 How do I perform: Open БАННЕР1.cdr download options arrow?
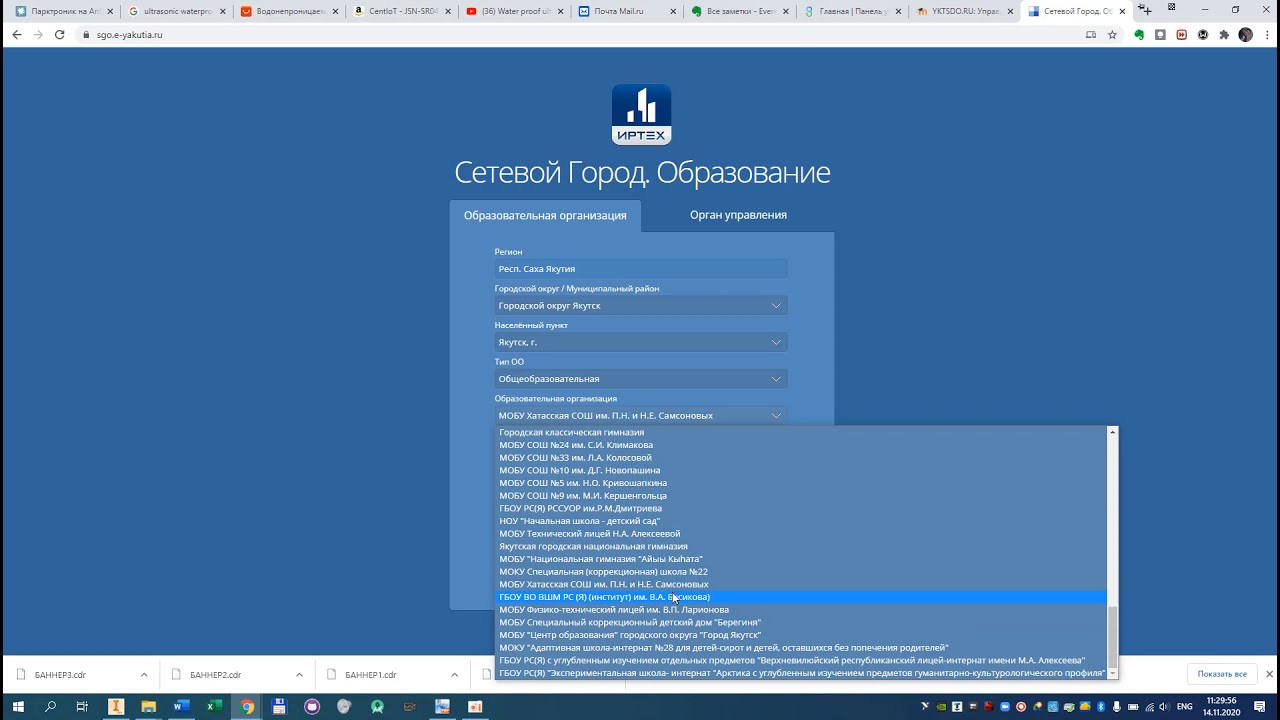pyautogui.click(x=455, y=675)
